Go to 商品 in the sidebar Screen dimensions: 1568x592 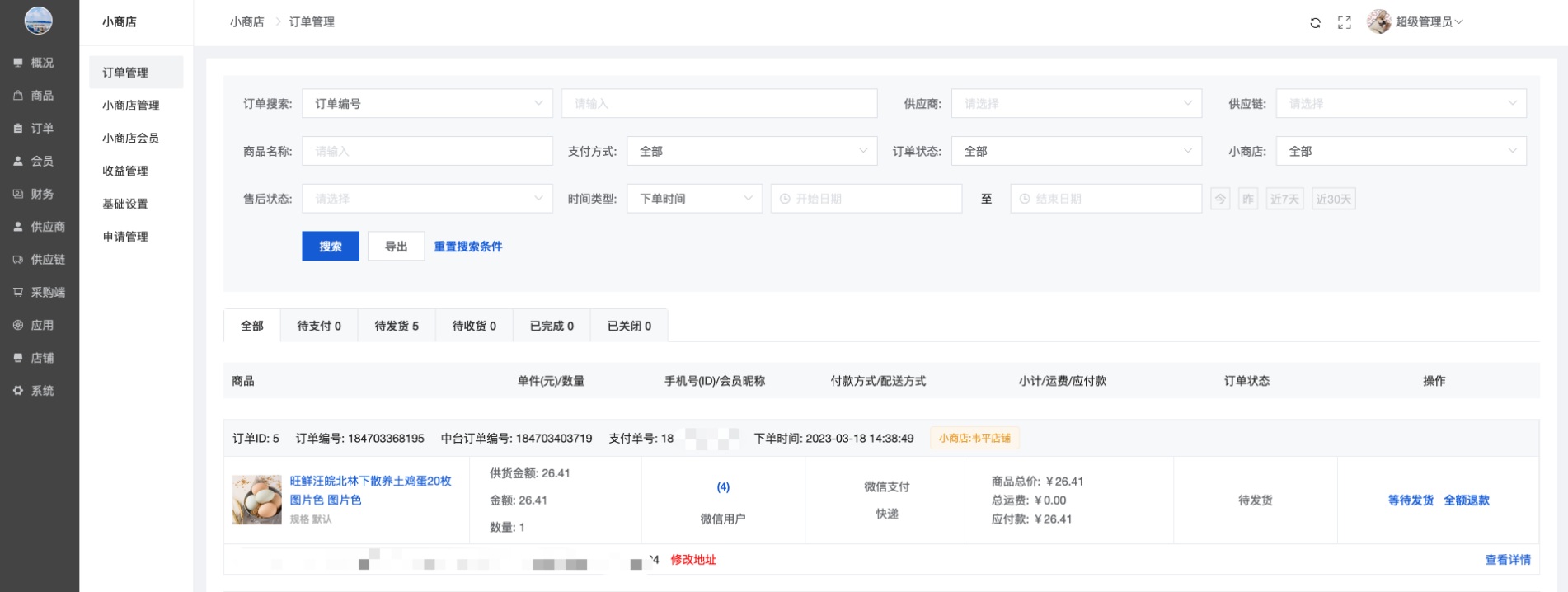41,96
